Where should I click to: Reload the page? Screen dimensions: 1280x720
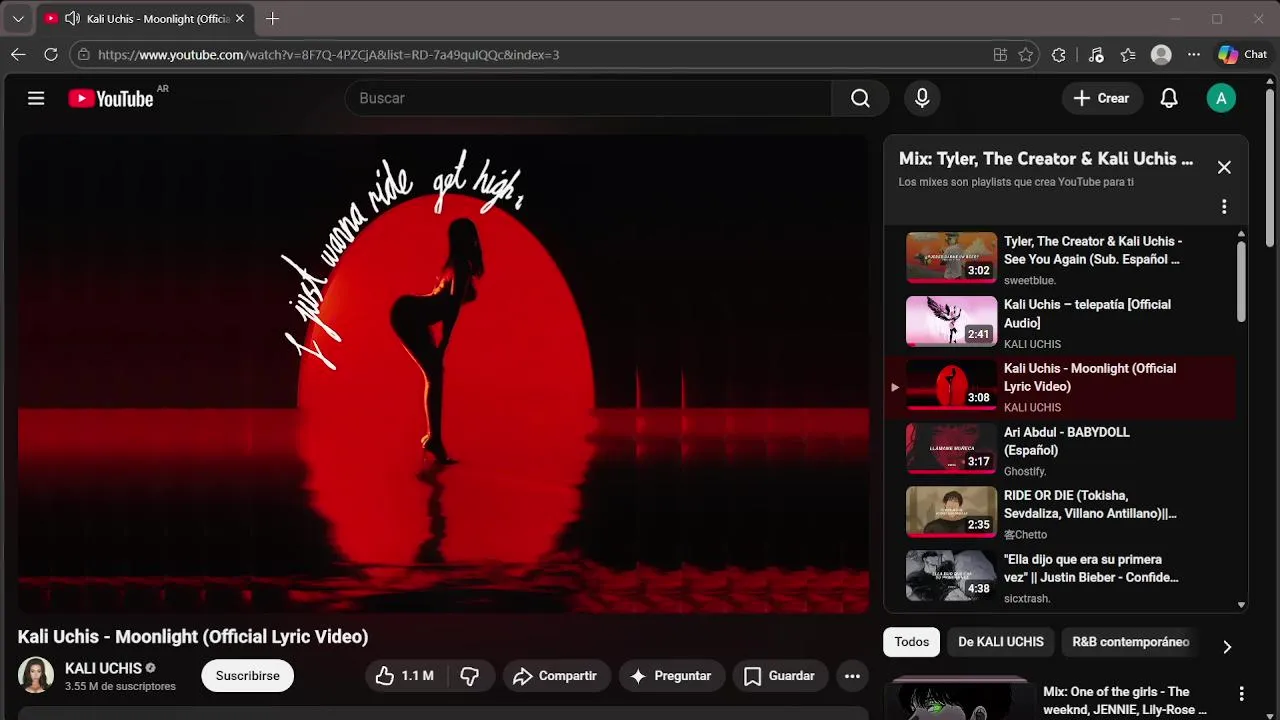[x=50, y=55]
